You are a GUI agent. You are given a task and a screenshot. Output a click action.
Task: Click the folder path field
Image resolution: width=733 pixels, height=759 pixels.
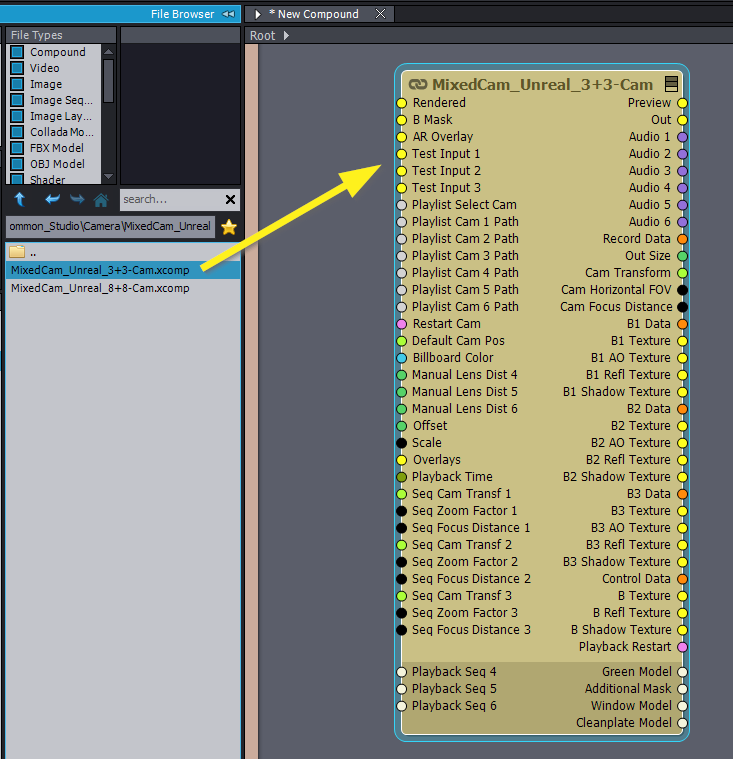click(x=110, y=226)
